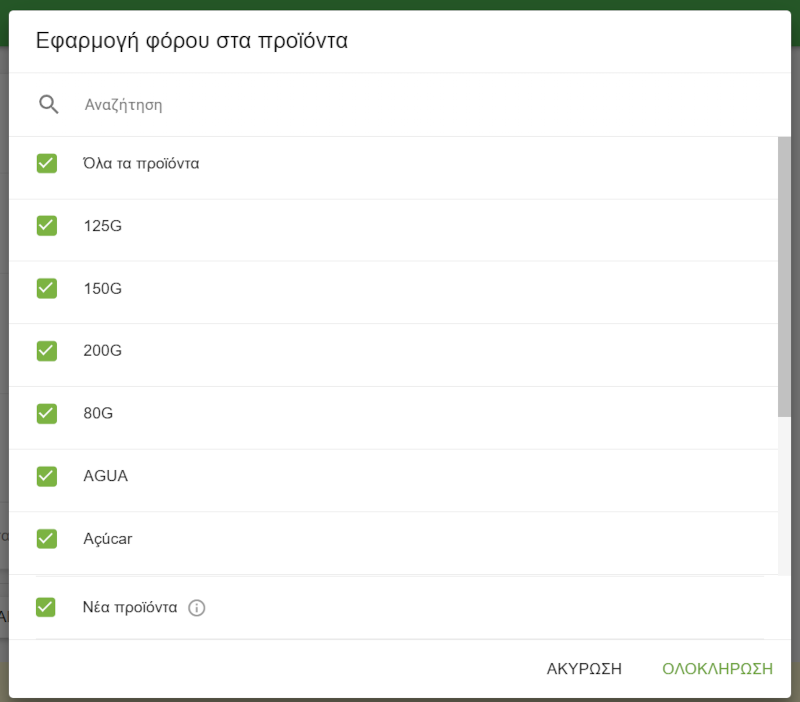Uncheck the 200G product checkbox

47,351
